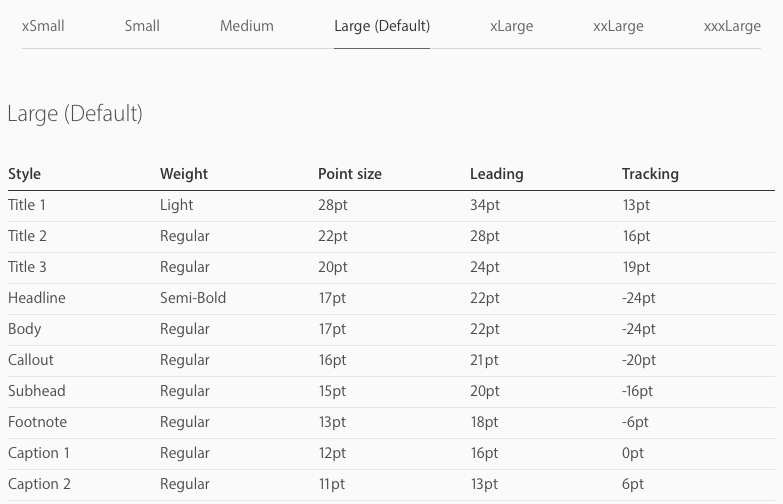783x504 pixels.
Task: Switch to the xLarge tab
Action: [x=511, y=26]
